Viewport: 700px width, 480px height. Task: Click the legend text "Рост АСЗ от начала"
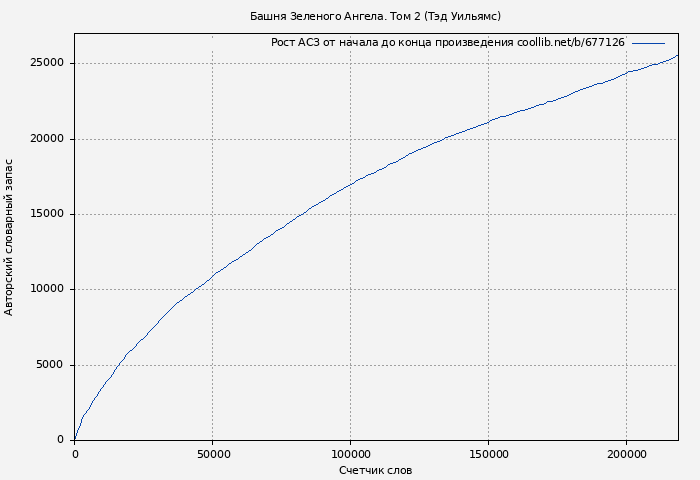tap(447, 43)
